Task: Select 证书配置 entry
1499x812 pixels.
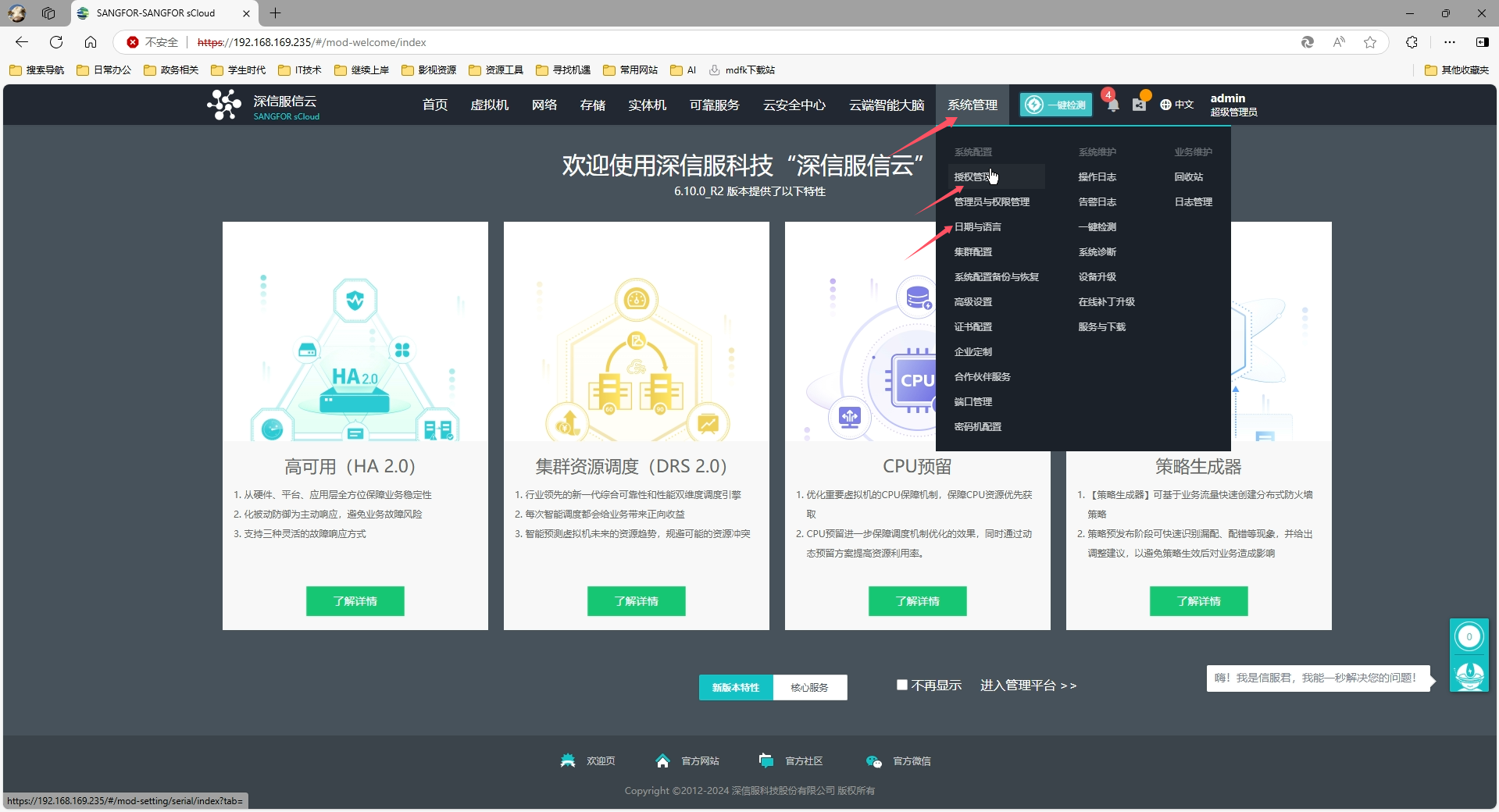Action: (x=973, y=326)
